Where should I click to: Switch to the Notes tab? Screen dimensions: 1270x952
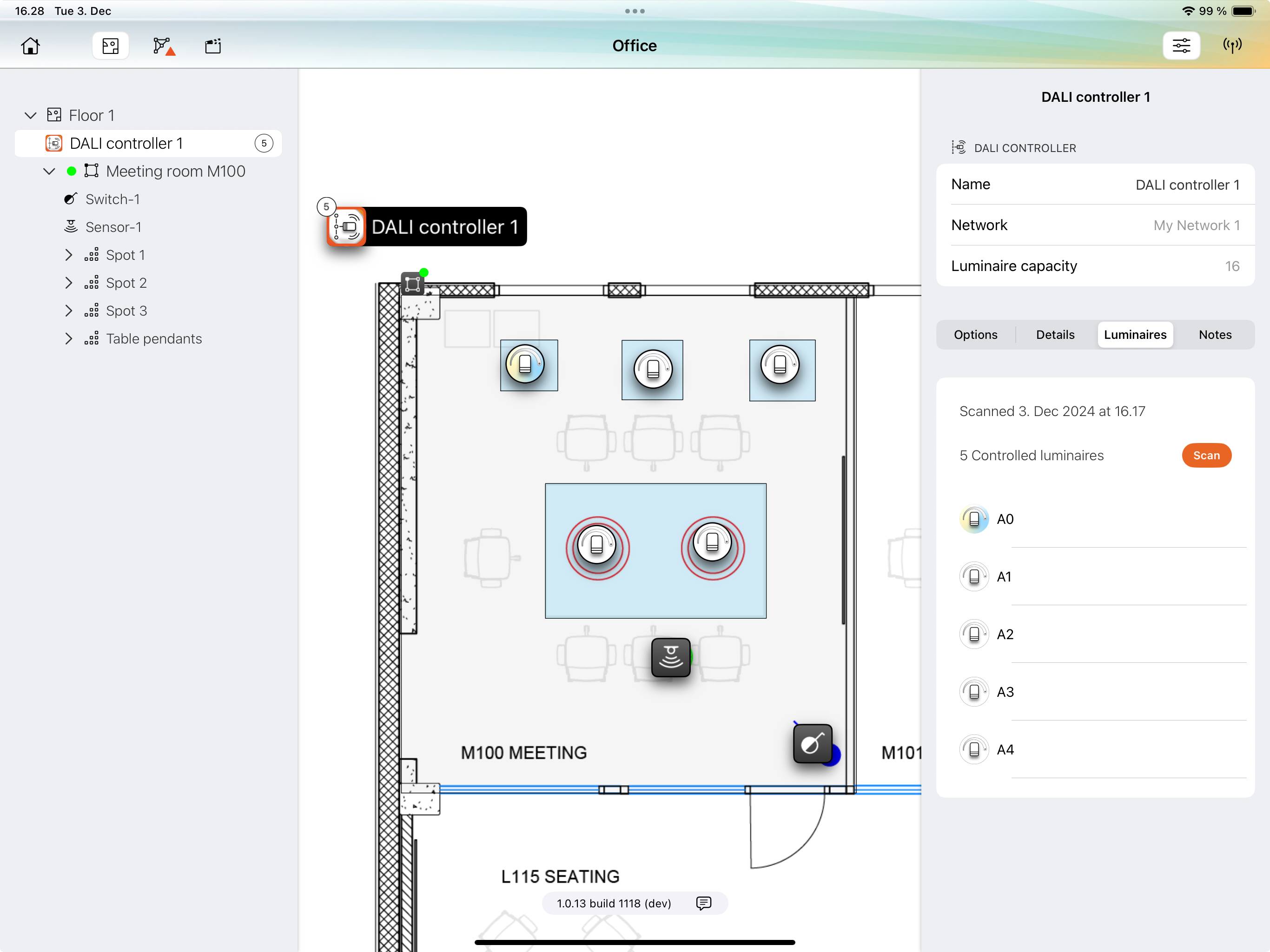pyautogui.click(x=1214, y=335)
